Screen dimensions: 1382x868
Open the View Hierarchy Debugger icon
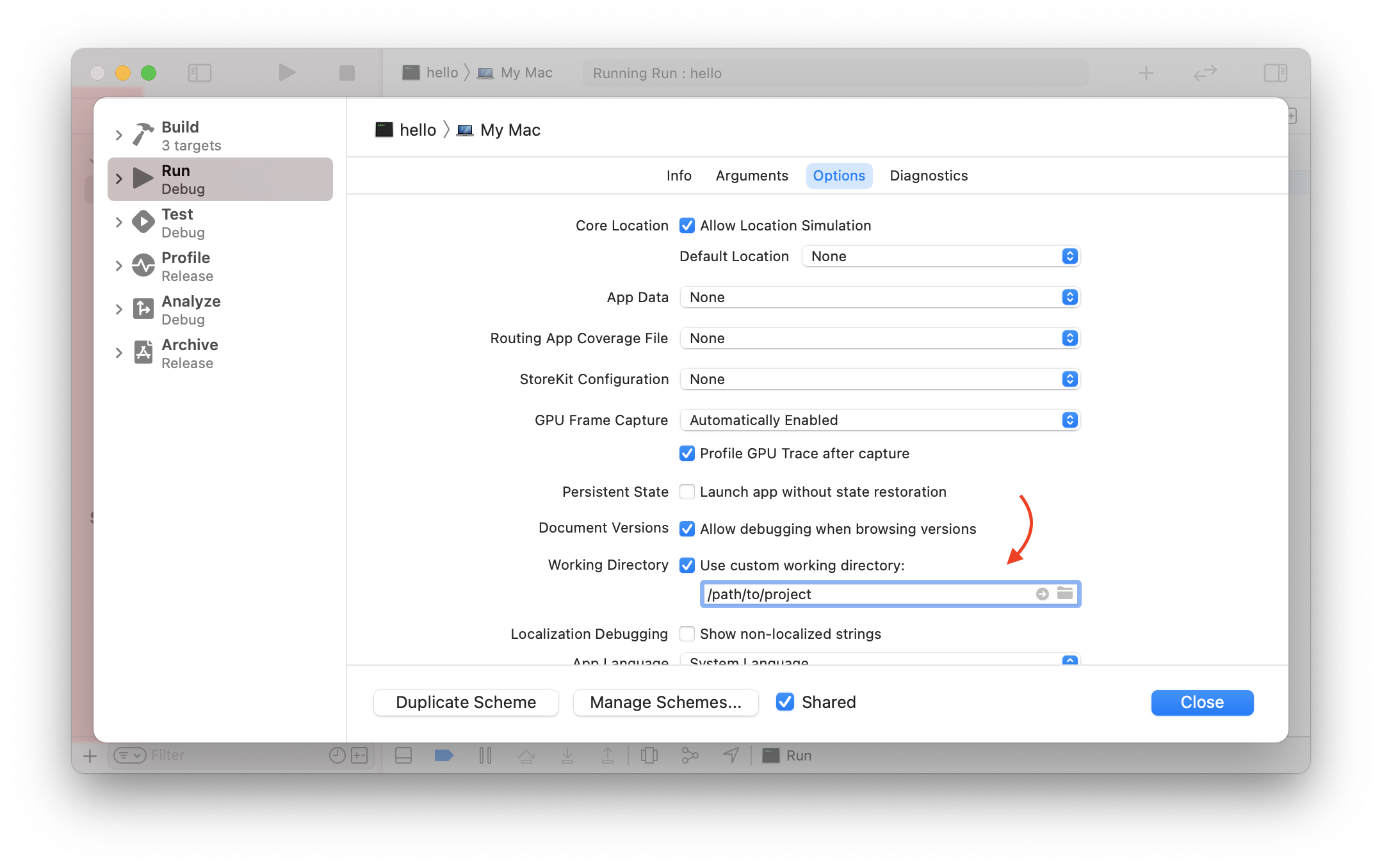point(649,755)
